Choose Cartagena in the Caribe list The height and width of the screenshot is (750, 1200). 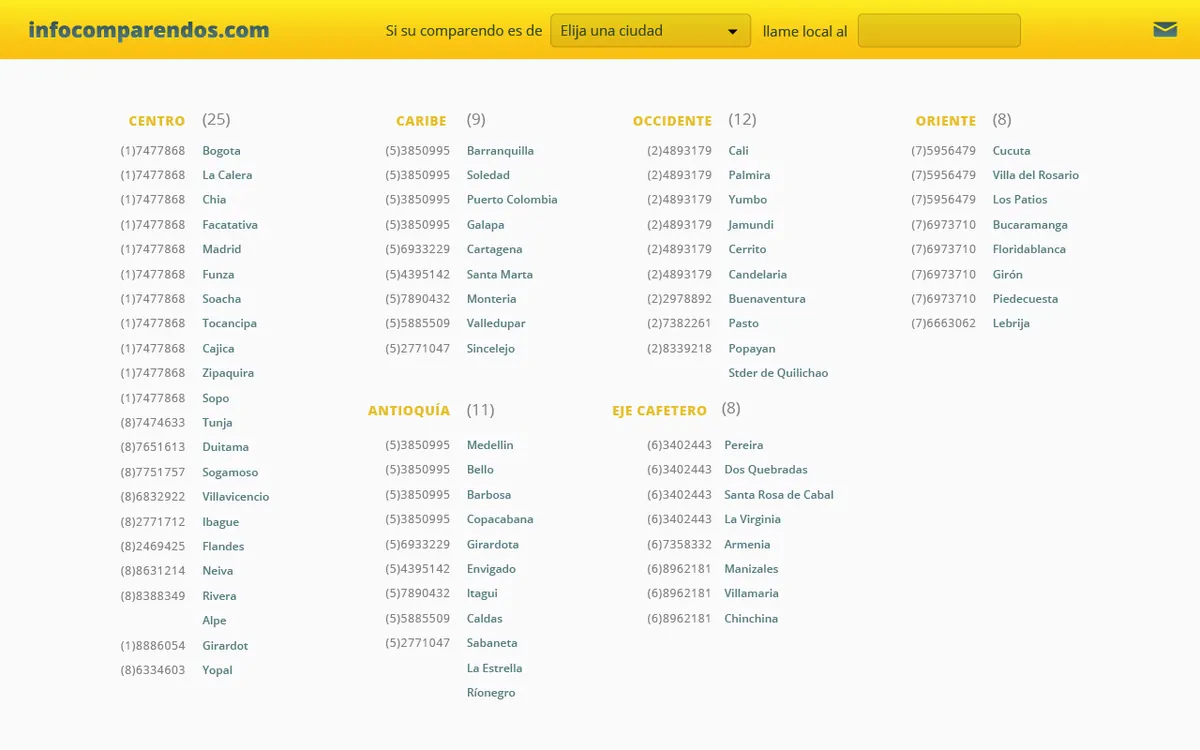(494, 249)
